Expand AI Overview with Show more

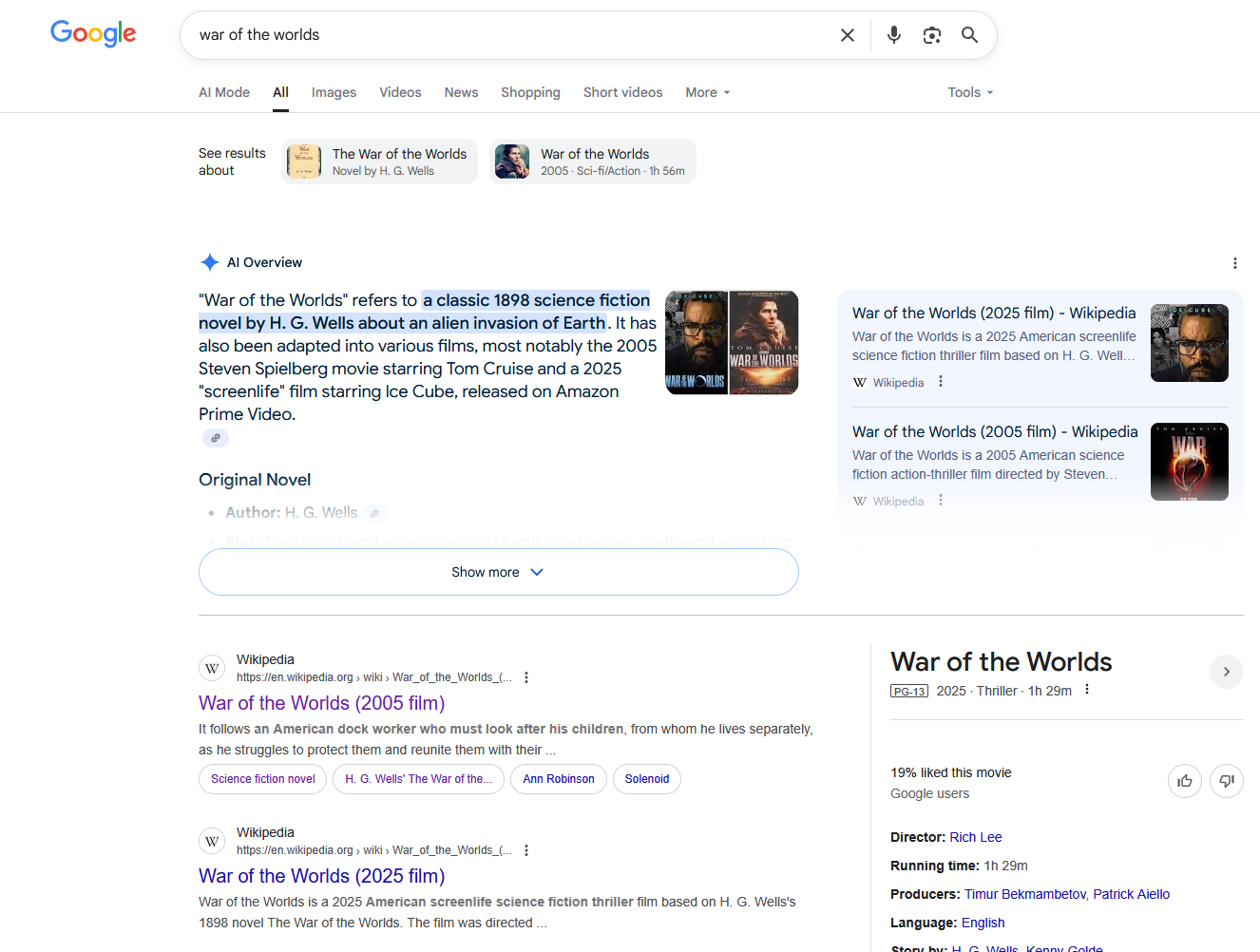499,572
